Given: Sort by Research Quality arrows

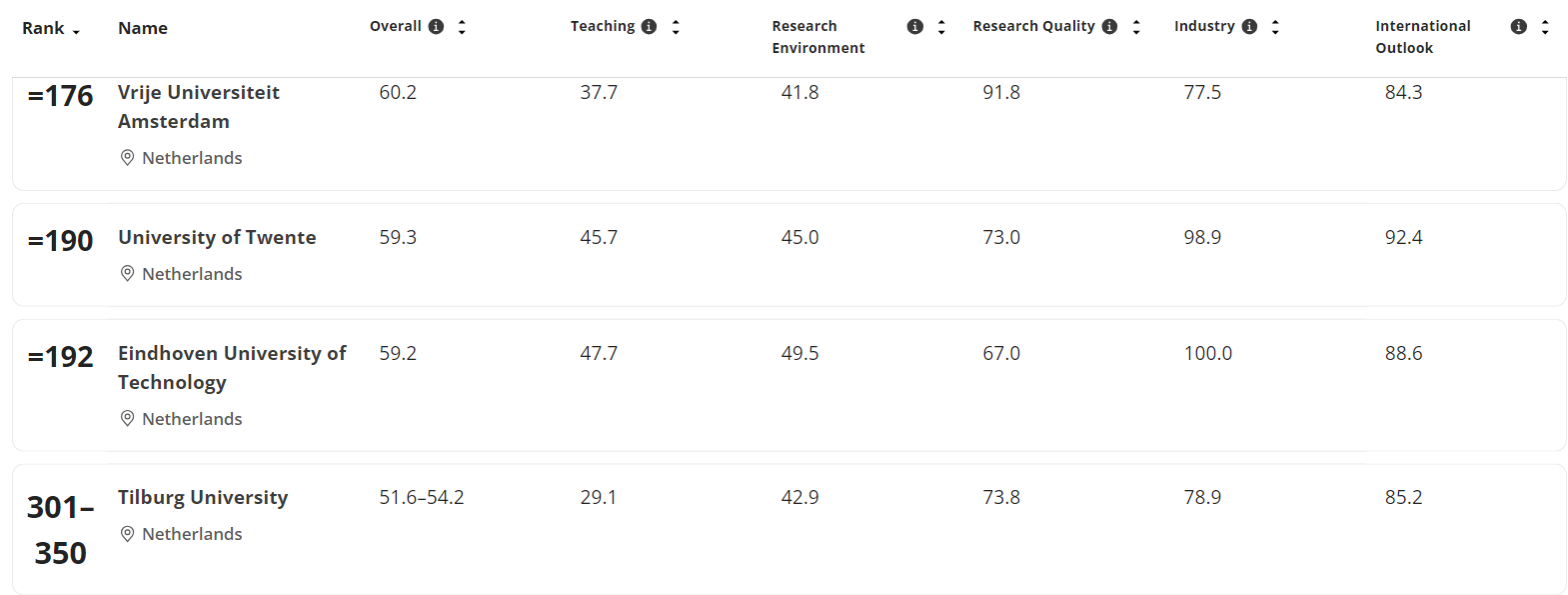Looking at the screenshot, I should point(1136,28).
